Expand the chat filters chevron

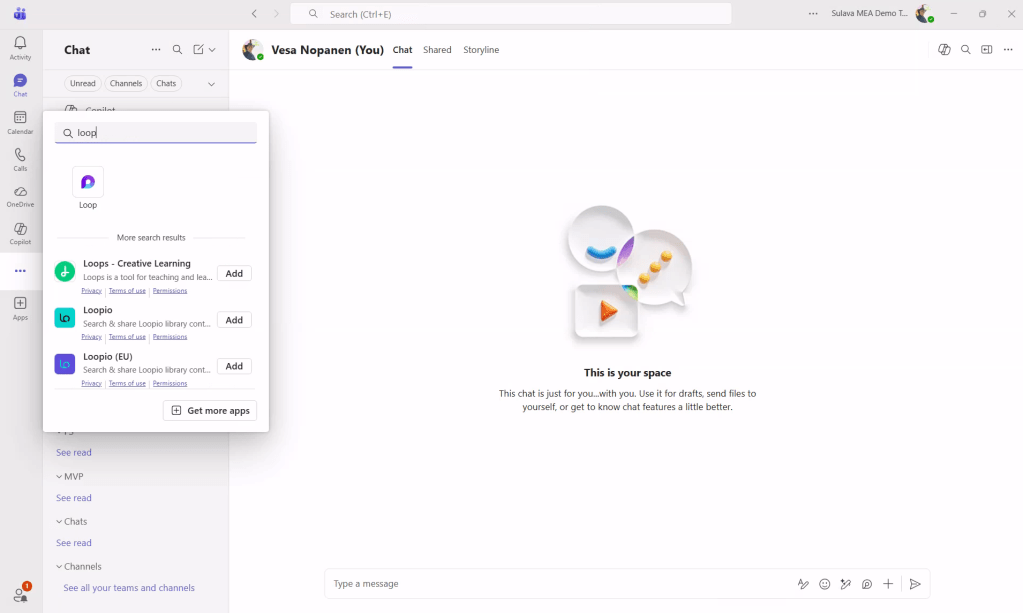pyautogui.click(x=211, y=84)
